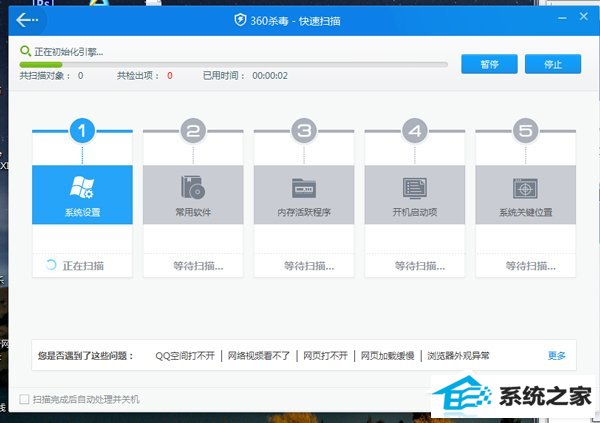The height and width of the screenshot is (423, 600).
Task: Click the 系统设置 Windows gear icon
Action: pos(82,188)
